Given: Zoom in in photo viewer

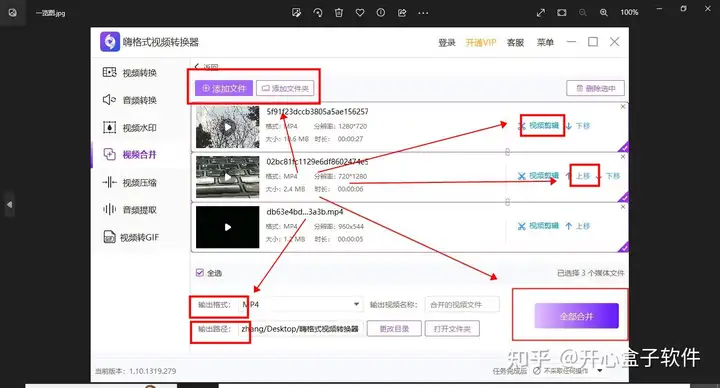Looking at the screenshot, I should click(x=604, y=12).
